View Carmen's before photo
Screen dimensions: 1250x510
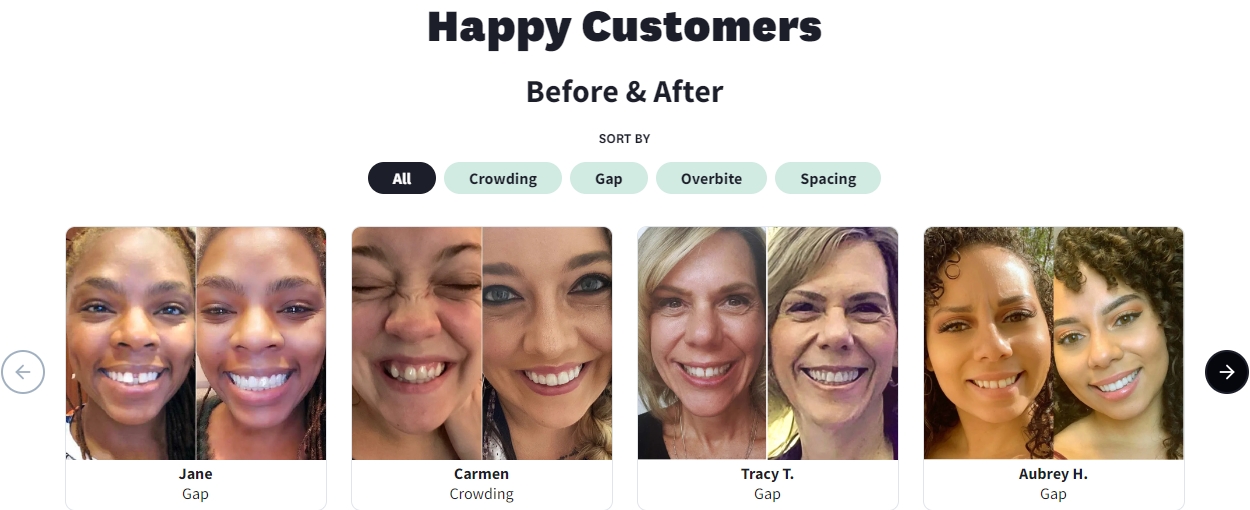[x=417, y=343]
